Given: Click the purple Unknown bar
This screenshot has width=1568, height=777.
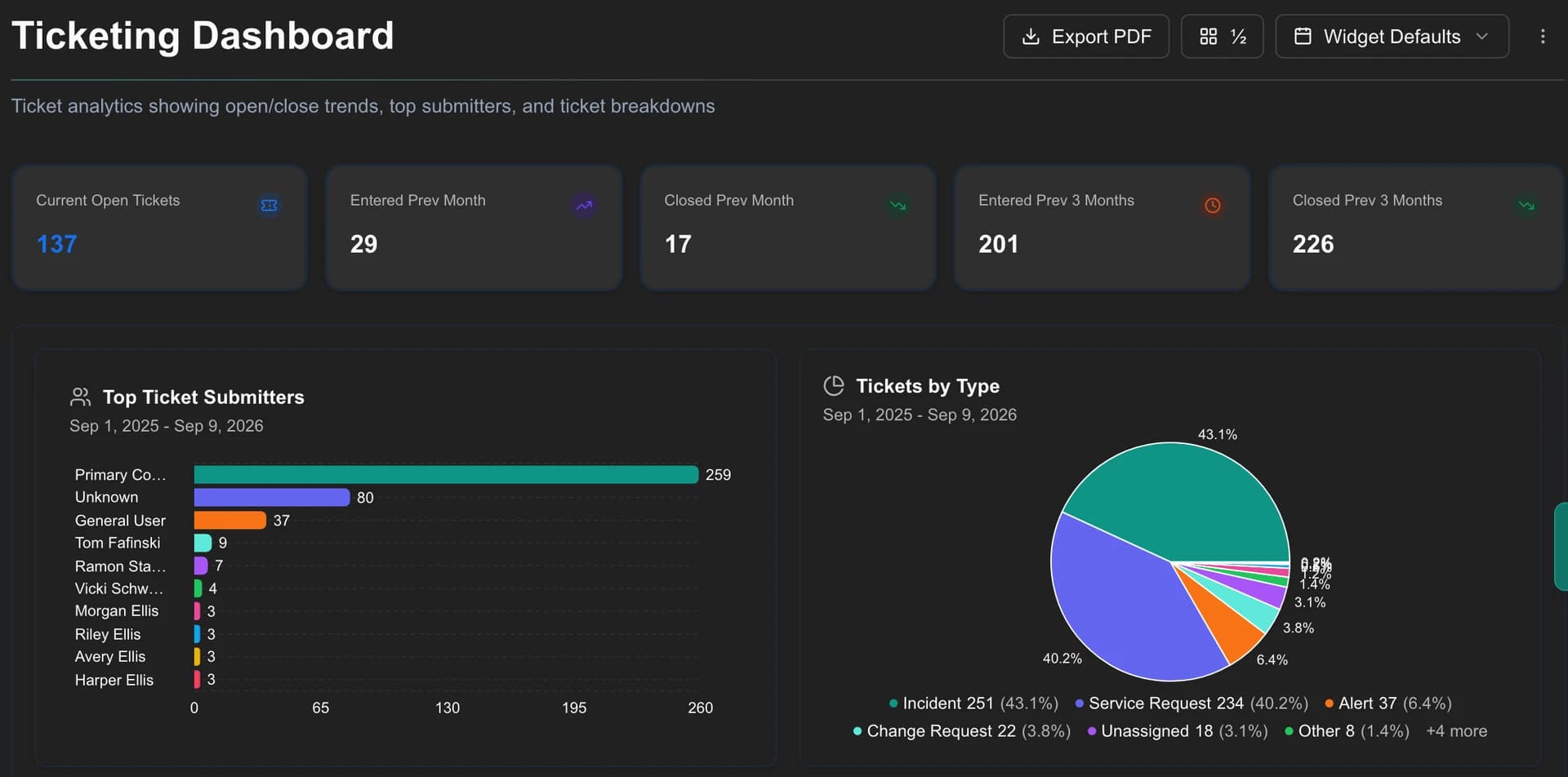Looking at the screenshot, I should (x=272, y=498).
